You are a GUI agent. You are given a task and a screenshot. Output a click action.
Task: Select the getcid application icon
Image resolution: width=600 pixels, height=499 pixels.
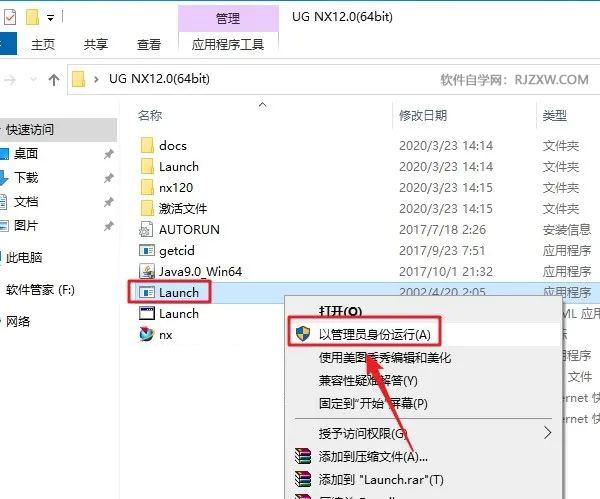click(x=147, y=250)
